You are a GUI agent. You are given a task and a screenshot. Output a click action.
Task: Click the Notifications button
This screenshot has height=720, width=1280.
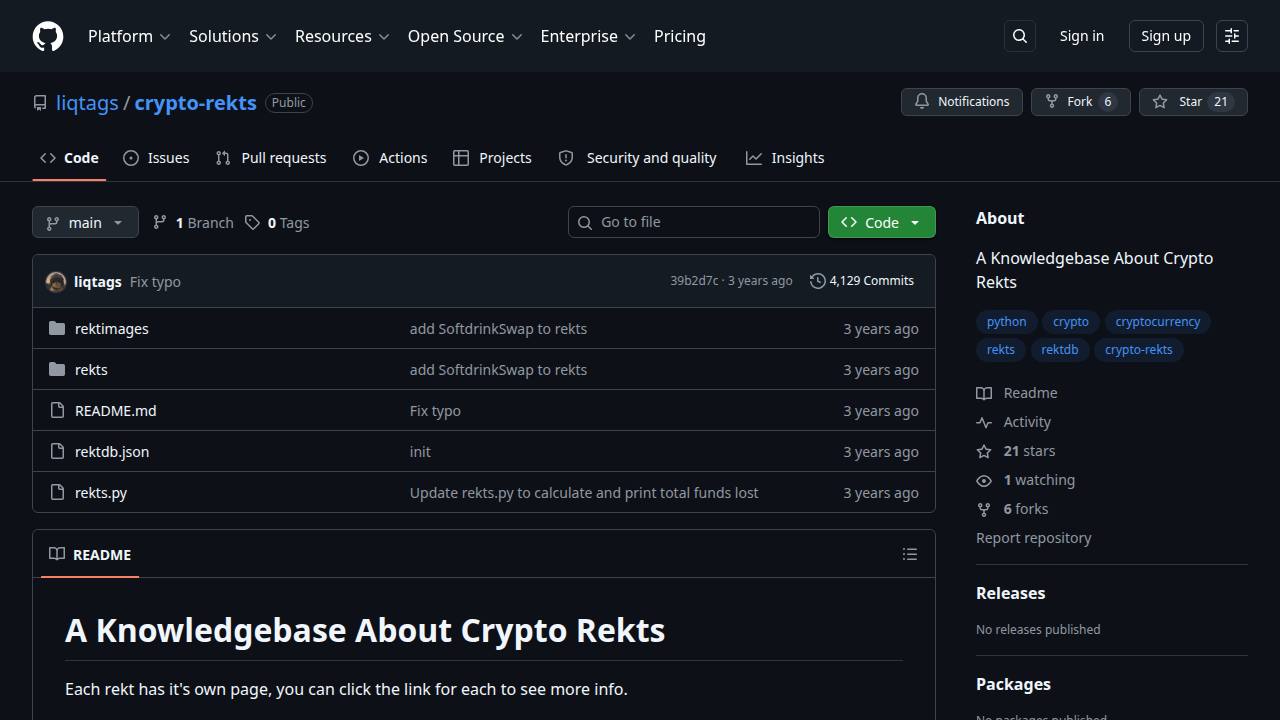(x=961, y=102)
